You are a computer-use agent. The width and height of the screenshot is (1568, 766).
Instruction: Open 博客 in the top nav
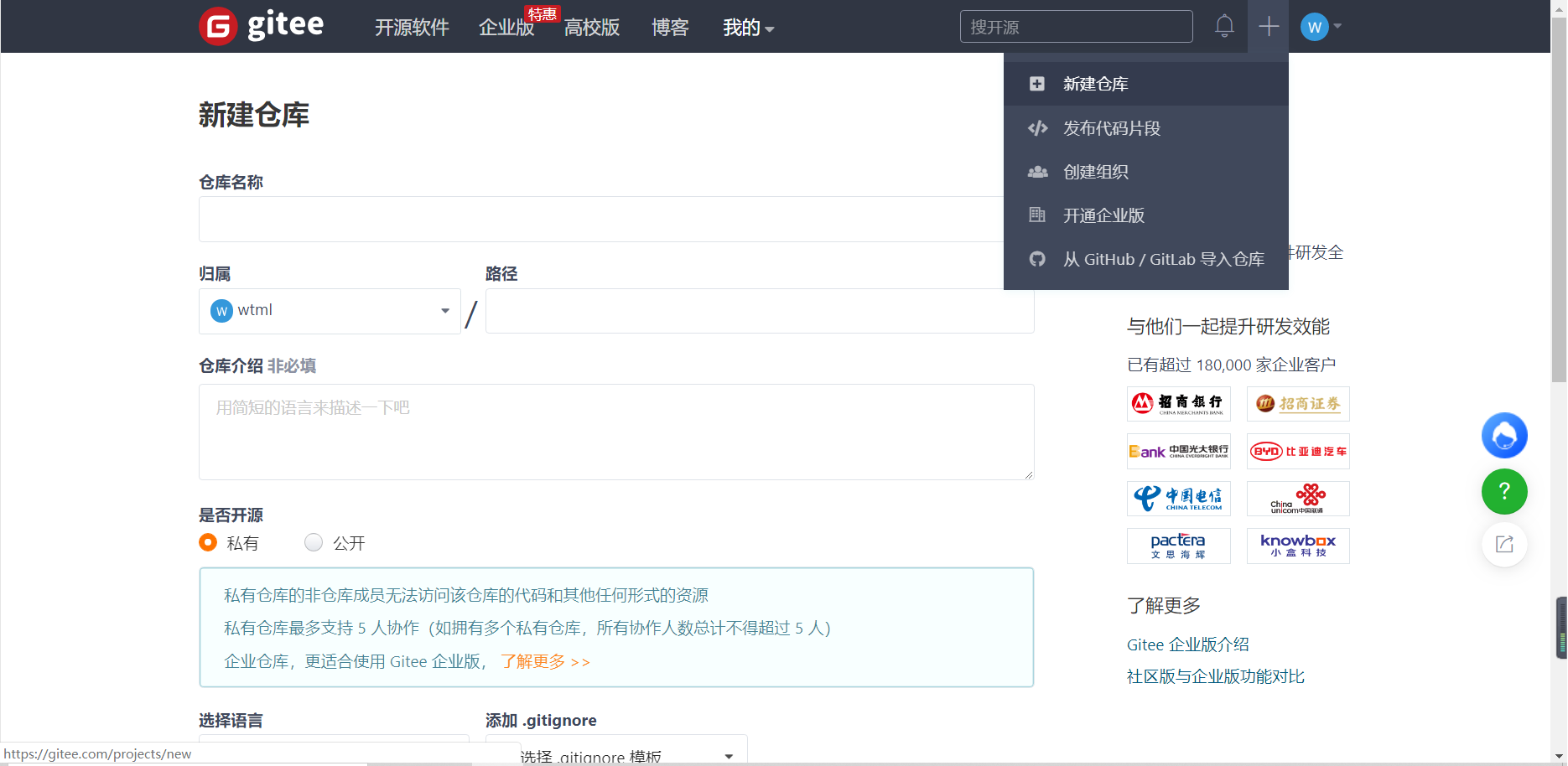pos(670,28)
